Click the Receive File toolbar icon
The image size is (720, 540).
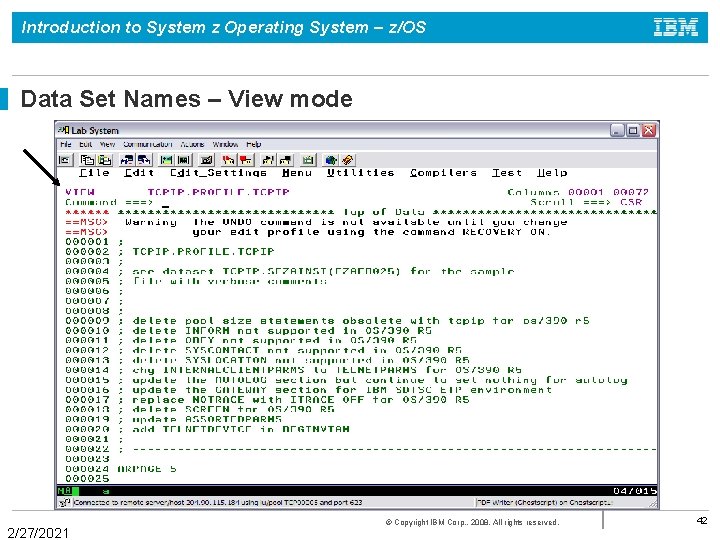pyautogui.click(x=145, y=160)
